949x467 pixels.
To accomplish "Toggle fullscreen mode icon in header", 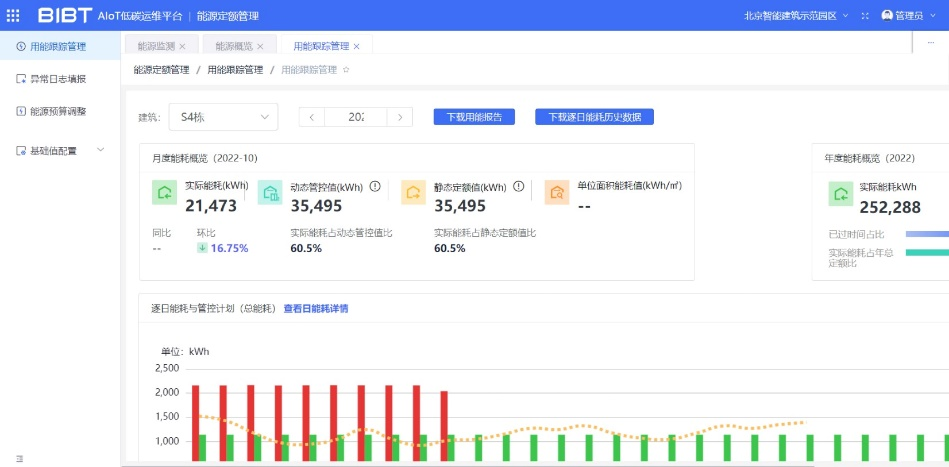I will 865,16.
